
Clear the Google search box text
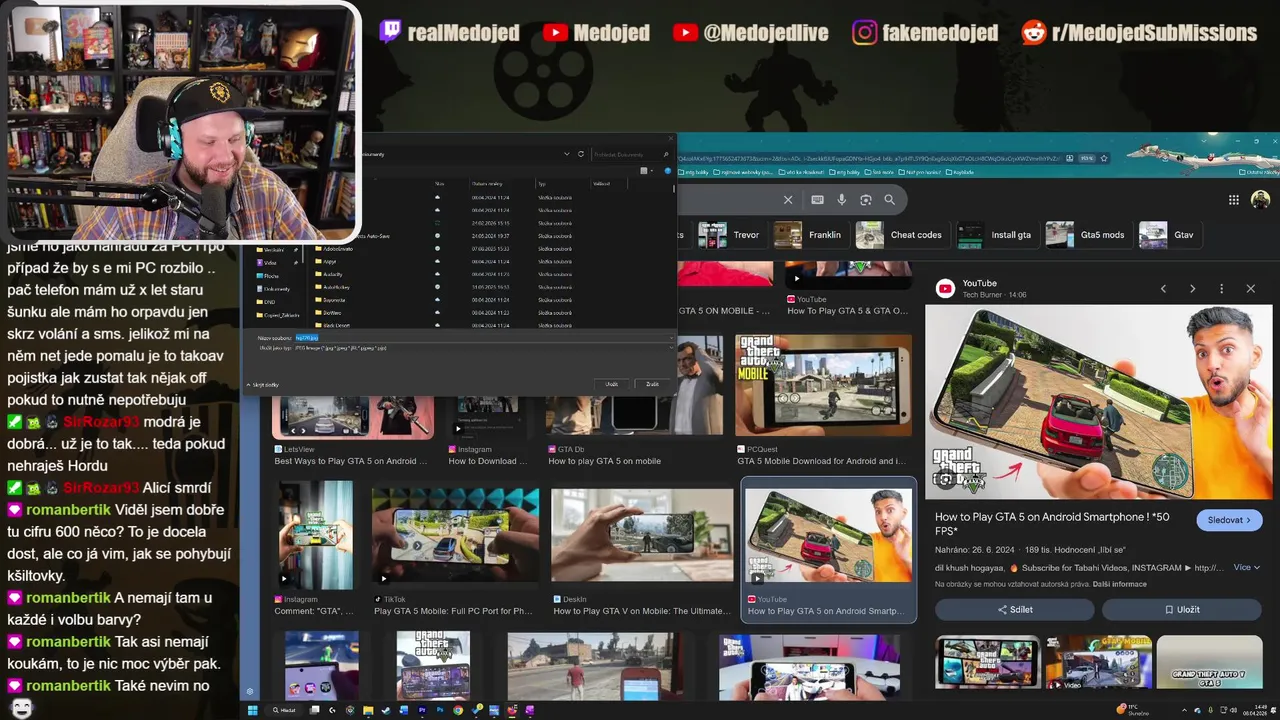[x=788, y=200]
